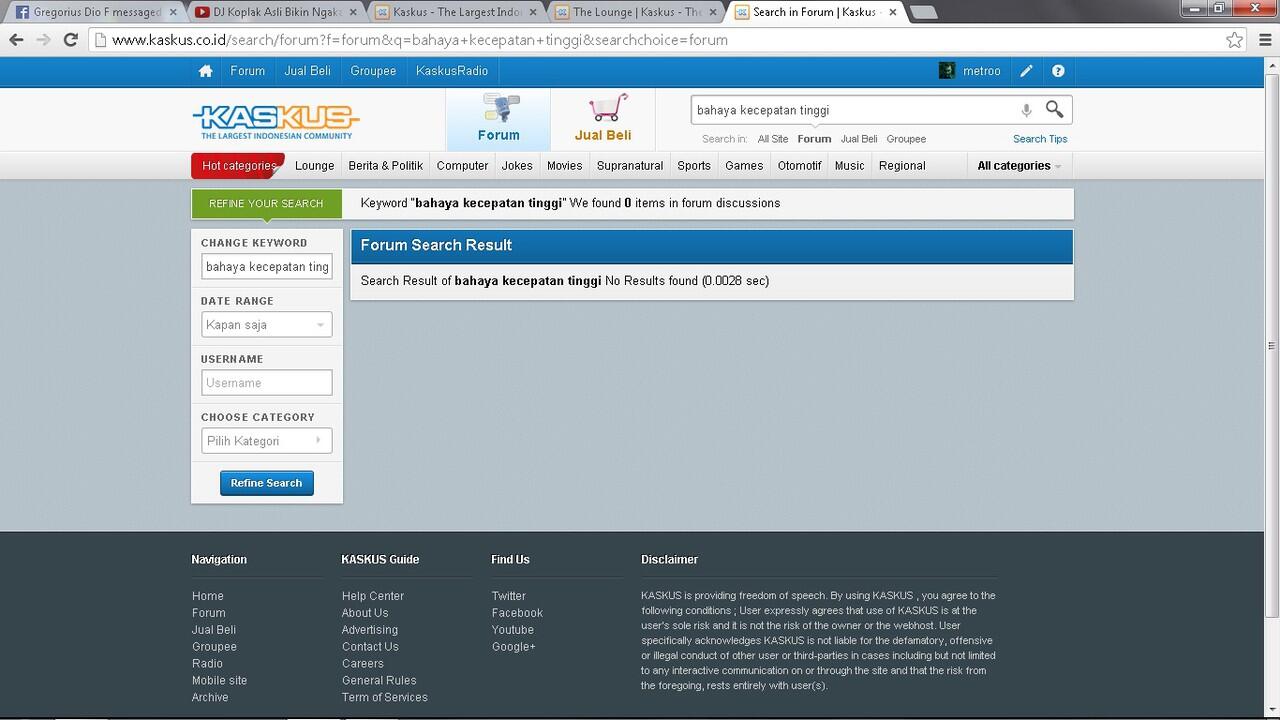Click the Refine Your Search header

click(x=266, y=204)
